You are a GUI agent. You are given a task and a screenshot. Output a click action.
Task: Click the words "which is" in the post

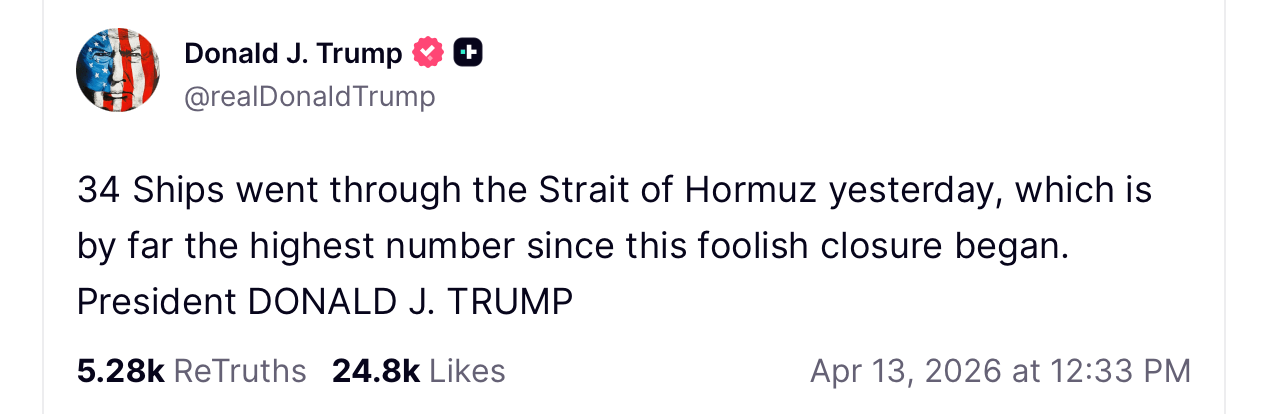pos(1083,190)
